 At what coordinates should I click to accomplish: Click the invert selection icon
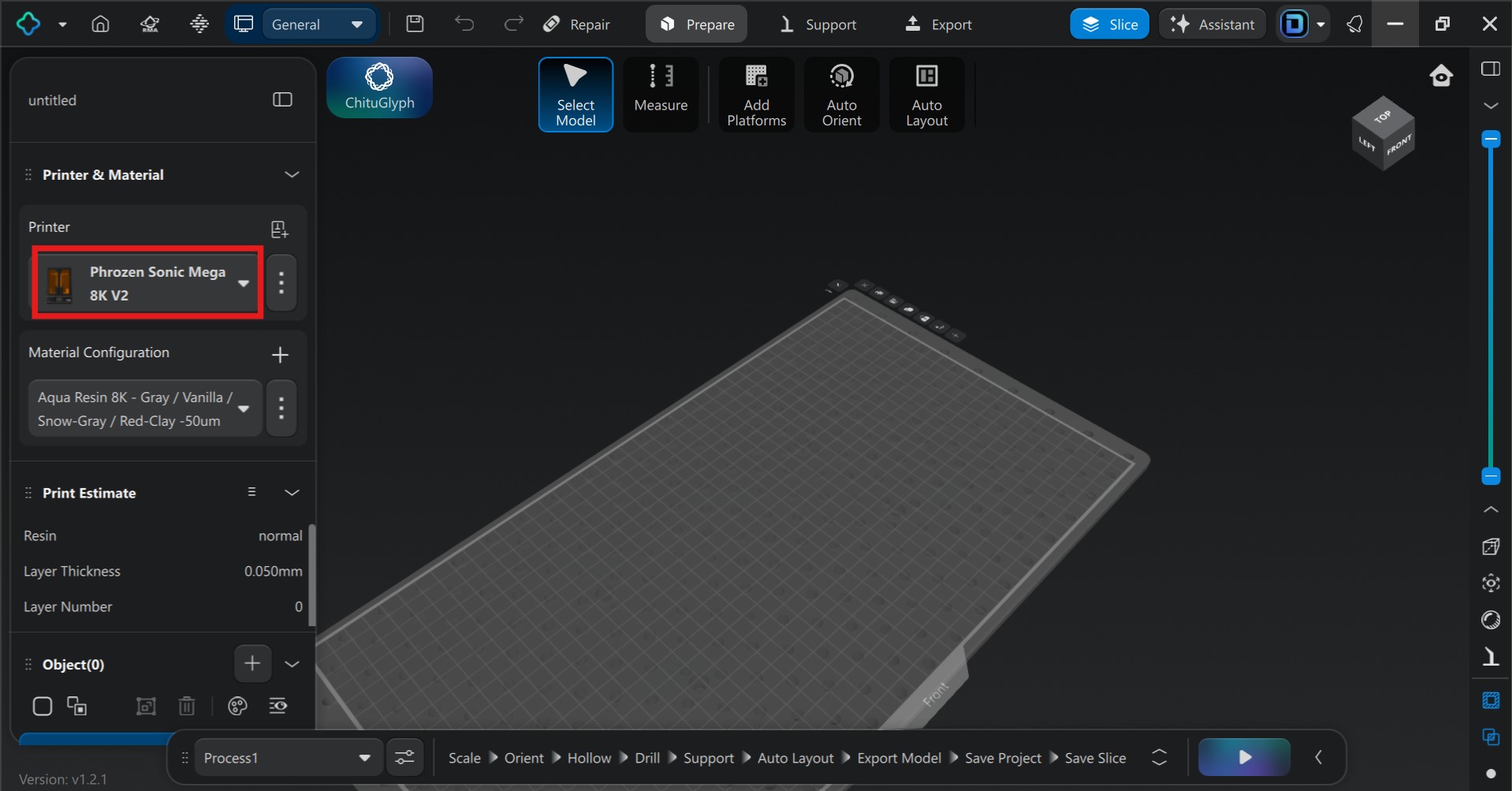[x=77, y=706]
